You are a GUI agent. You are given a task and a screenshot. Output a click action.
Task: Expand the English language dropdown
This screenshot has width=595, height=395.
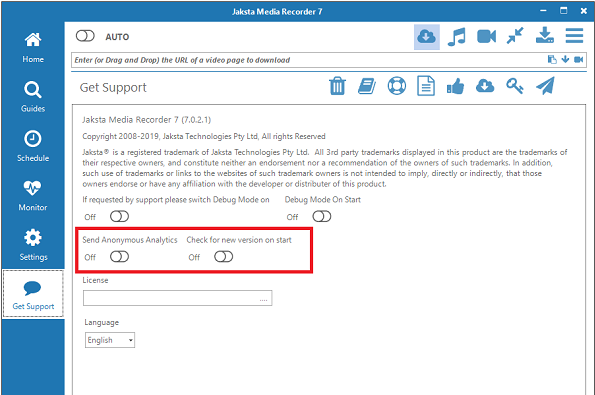(x=110, y=340)
